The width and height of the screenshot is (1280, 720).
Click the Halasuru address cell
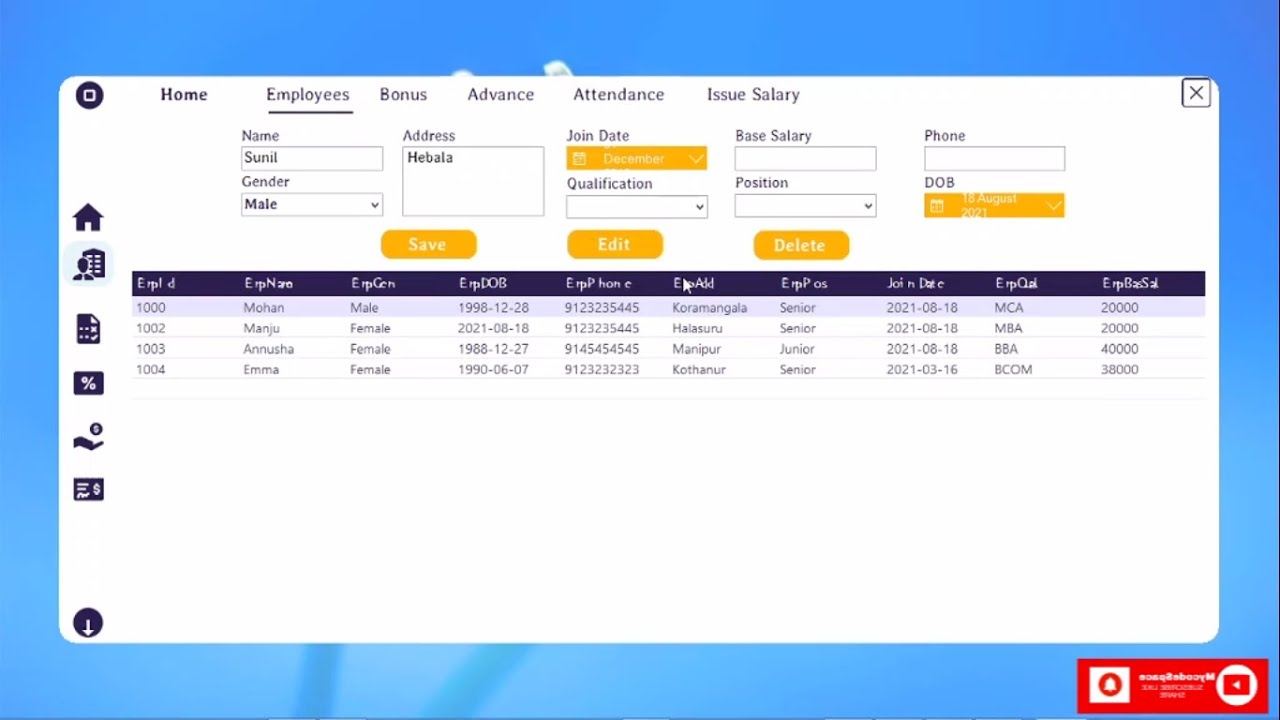697,328
